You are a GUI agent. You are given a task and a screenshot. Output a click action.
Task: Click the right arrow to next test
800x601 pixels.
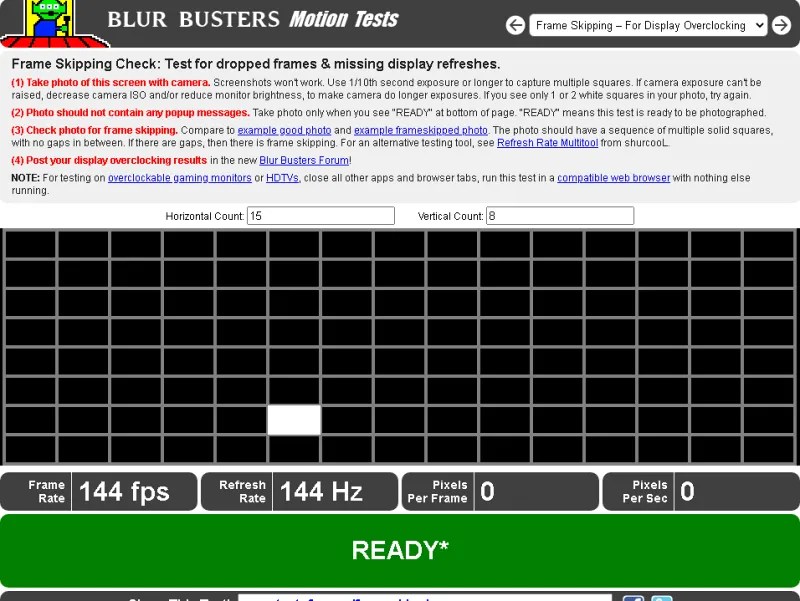pos(782,25)
